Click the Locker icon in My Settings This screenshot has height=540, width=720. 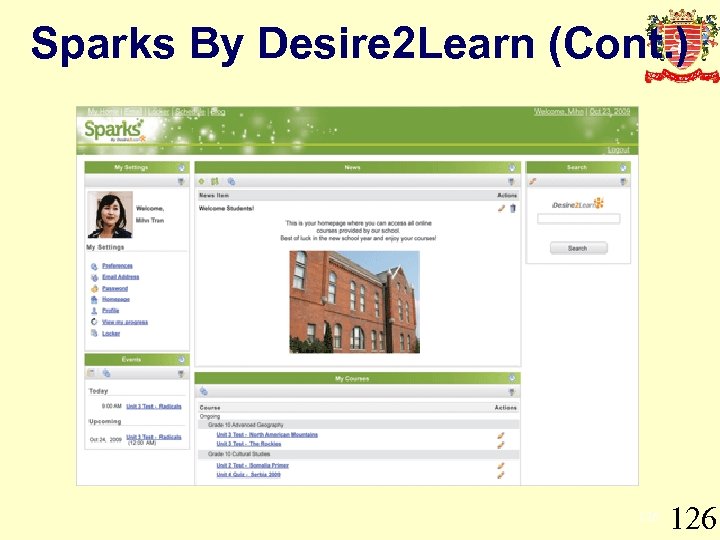pyautogui.click(x=94, y=333)
